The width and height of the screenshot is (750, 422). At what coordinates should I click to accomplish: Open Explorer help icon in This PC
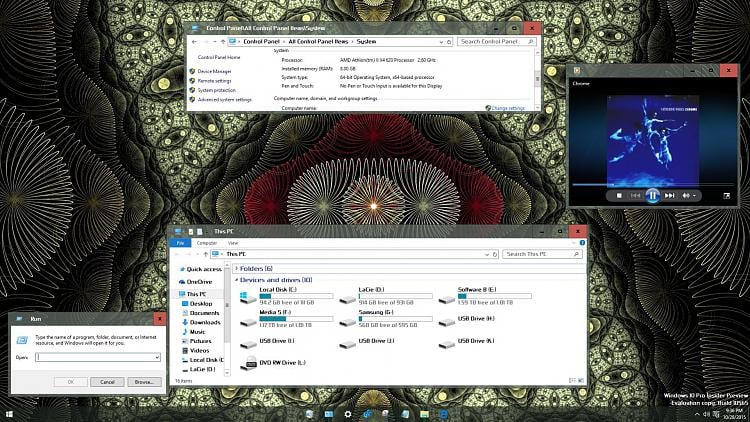click(582, 243)
